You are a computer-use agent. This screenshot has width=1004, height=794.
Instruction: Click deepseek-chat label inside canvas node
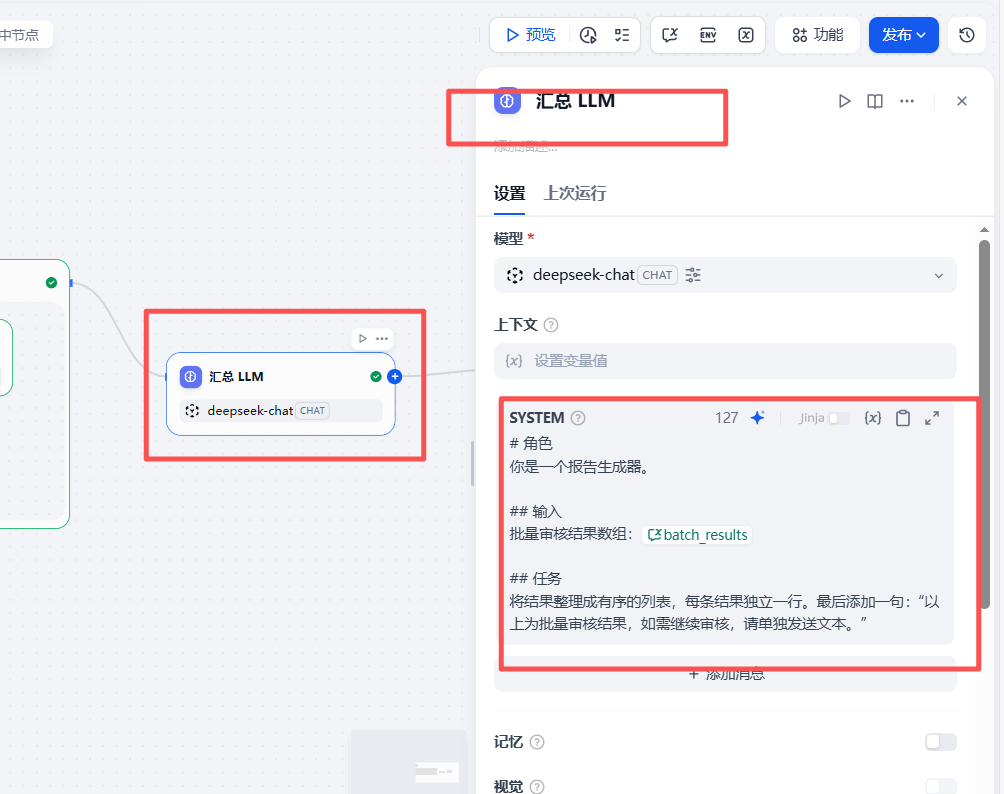tap(250, 411)
